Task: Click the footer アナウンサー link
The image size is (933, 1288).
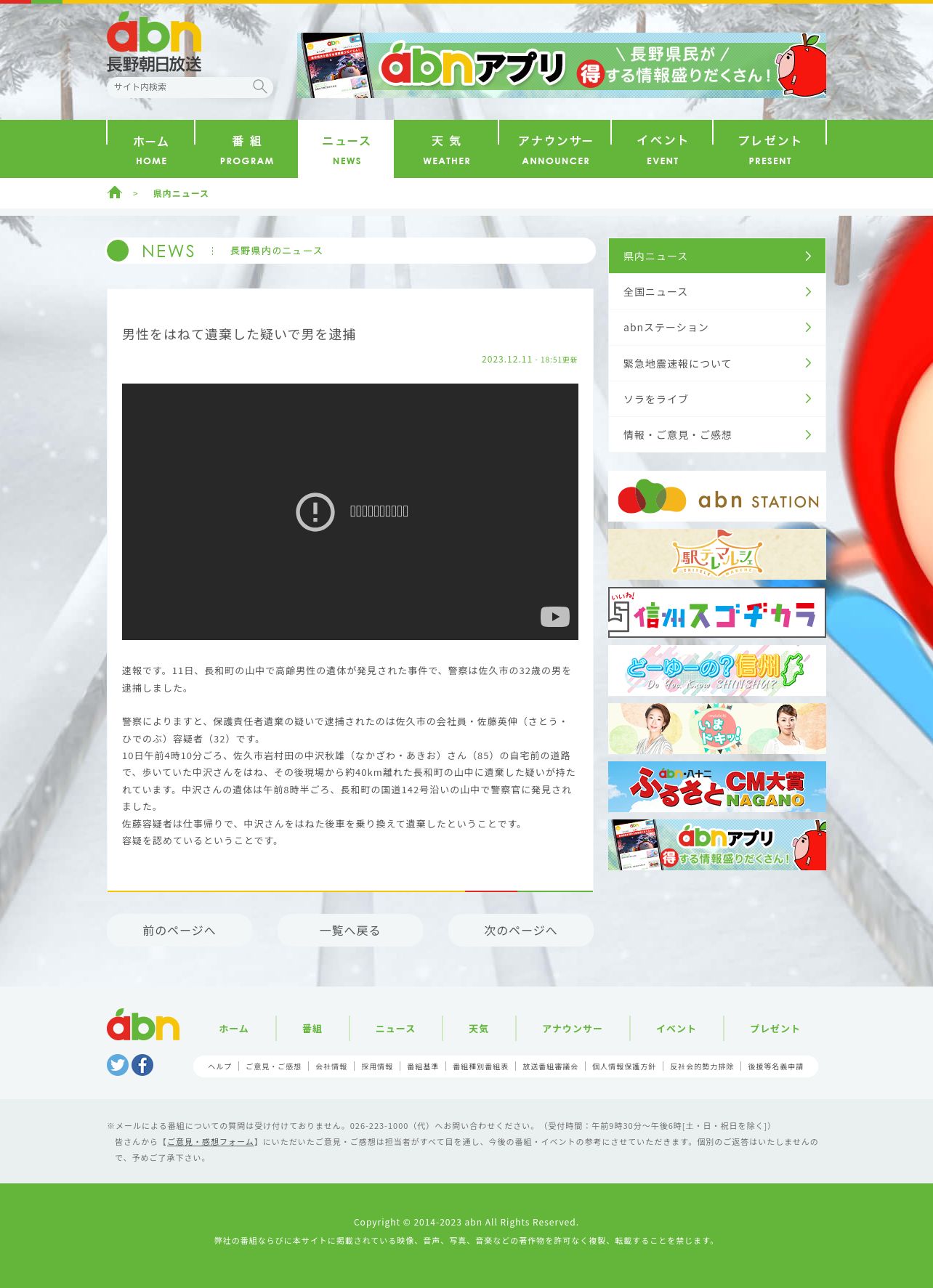Action: [573, 1029]
